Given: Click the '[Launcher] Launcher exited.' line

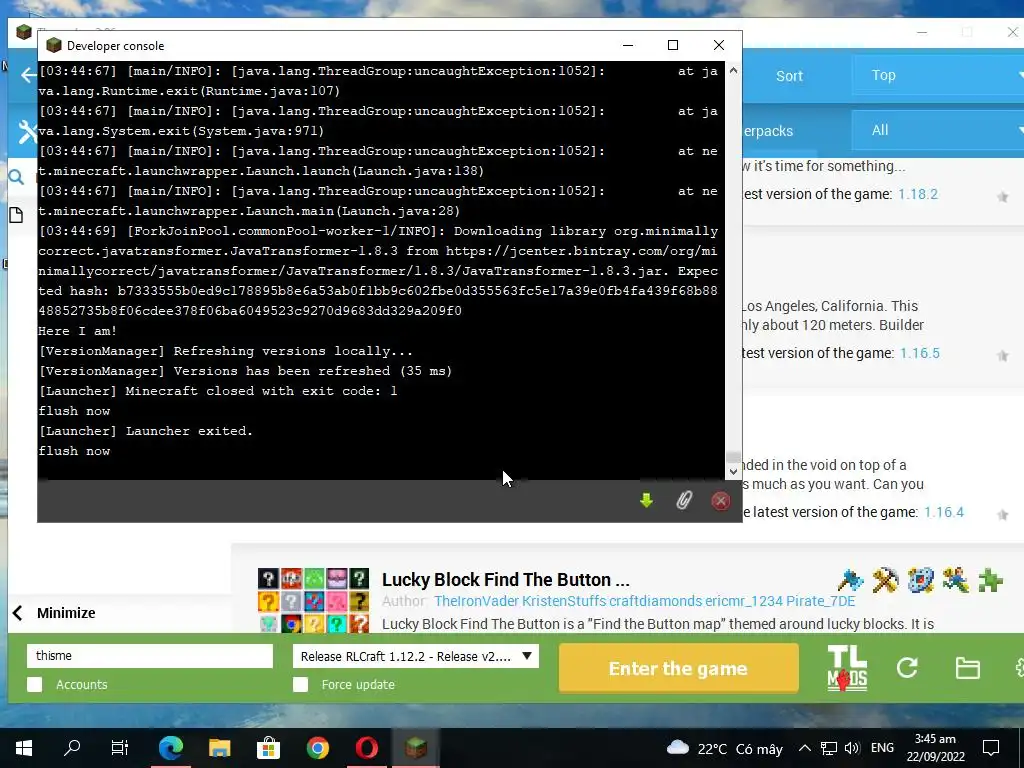Looking at the screenshot, I should pos(145,431).
